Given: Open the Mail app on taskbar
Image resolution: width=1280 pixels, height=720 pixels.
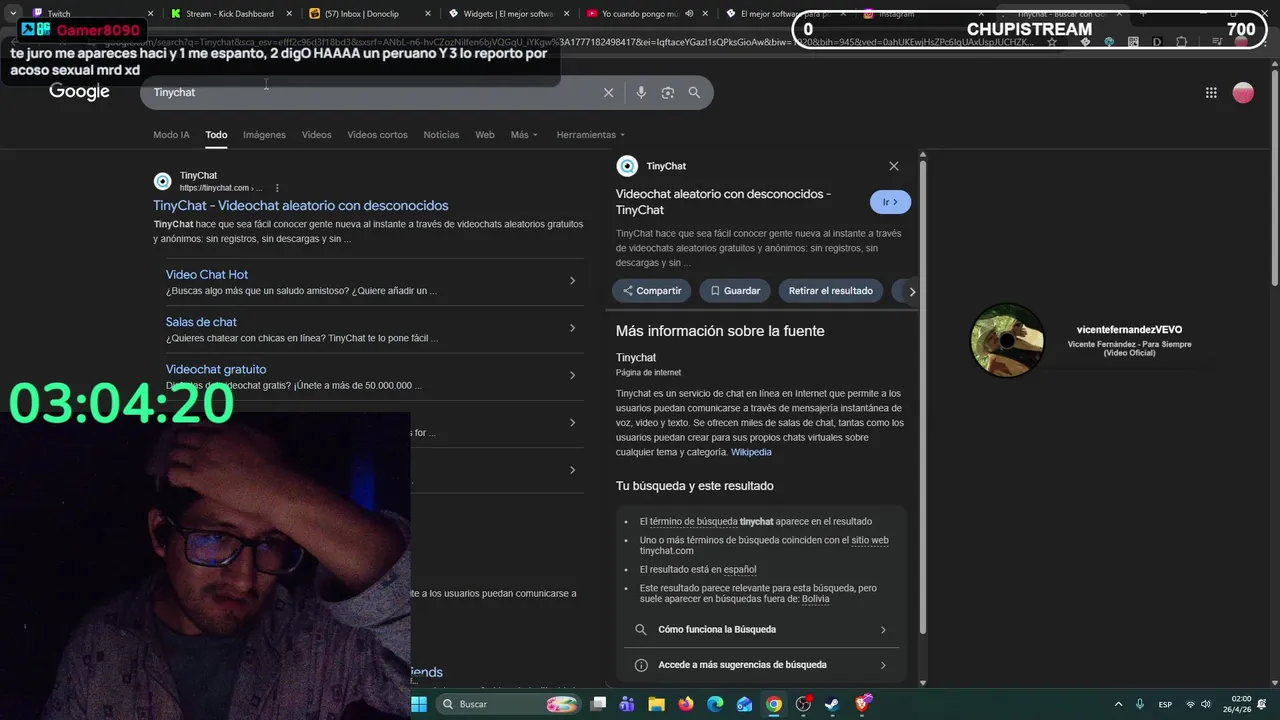Looking at the screenshot, I should pyautogui.click(x=744, y=704).
